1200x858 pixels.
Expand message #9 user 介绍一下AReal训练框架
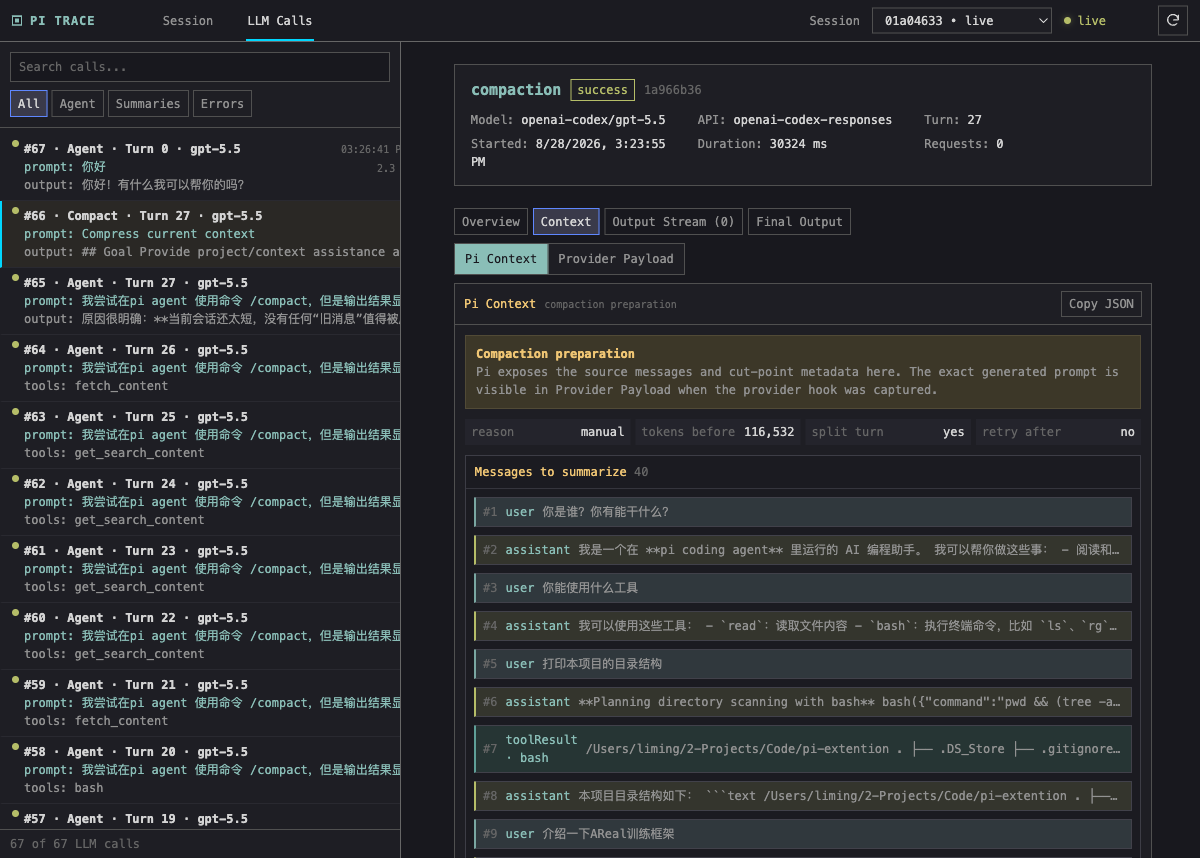(x=803, y=834)
